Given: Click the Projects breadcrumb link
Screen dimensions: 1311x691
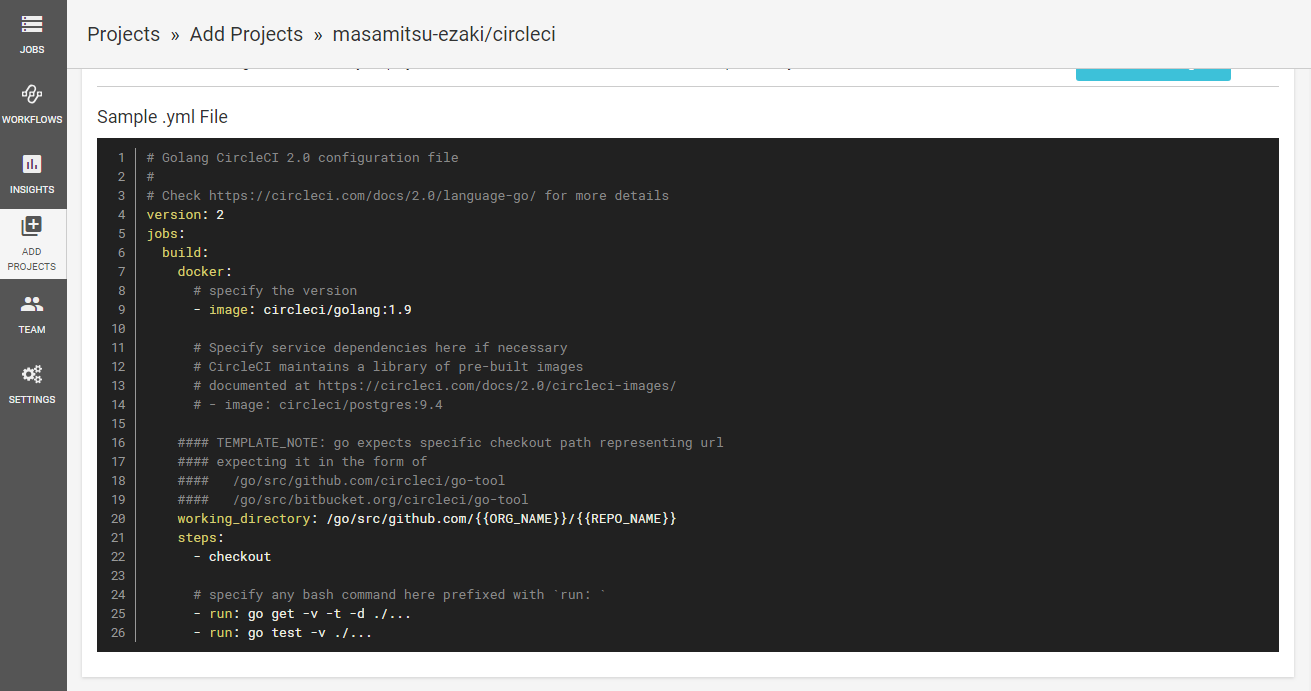Looking at the screenshot, I should (123, 34).
